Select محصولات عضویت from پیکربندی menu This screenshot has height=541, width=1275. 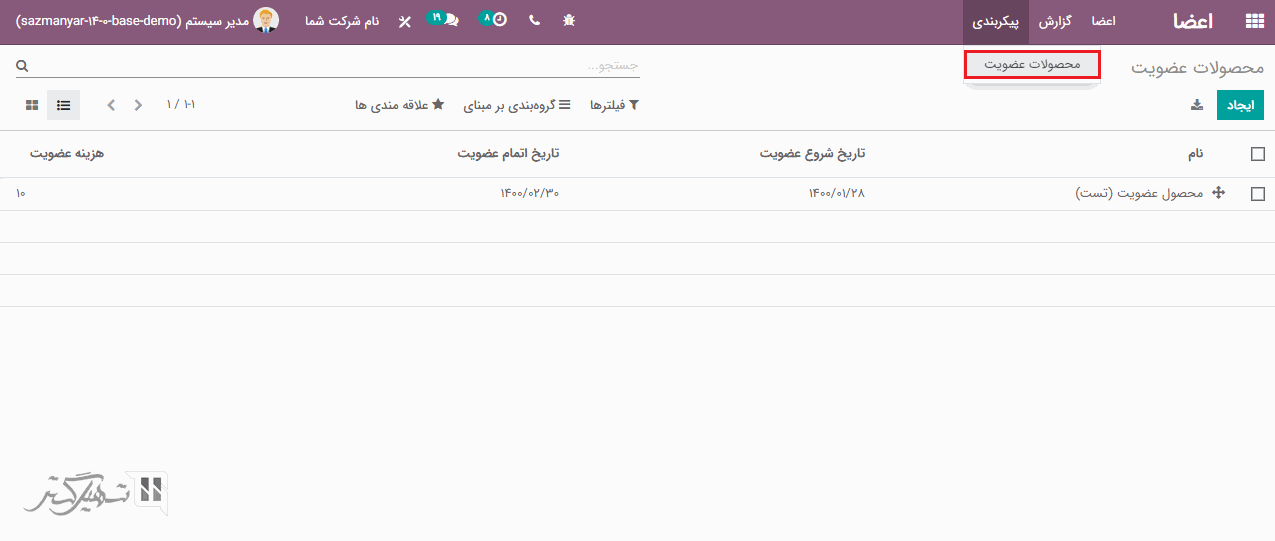pos(1032,65)
